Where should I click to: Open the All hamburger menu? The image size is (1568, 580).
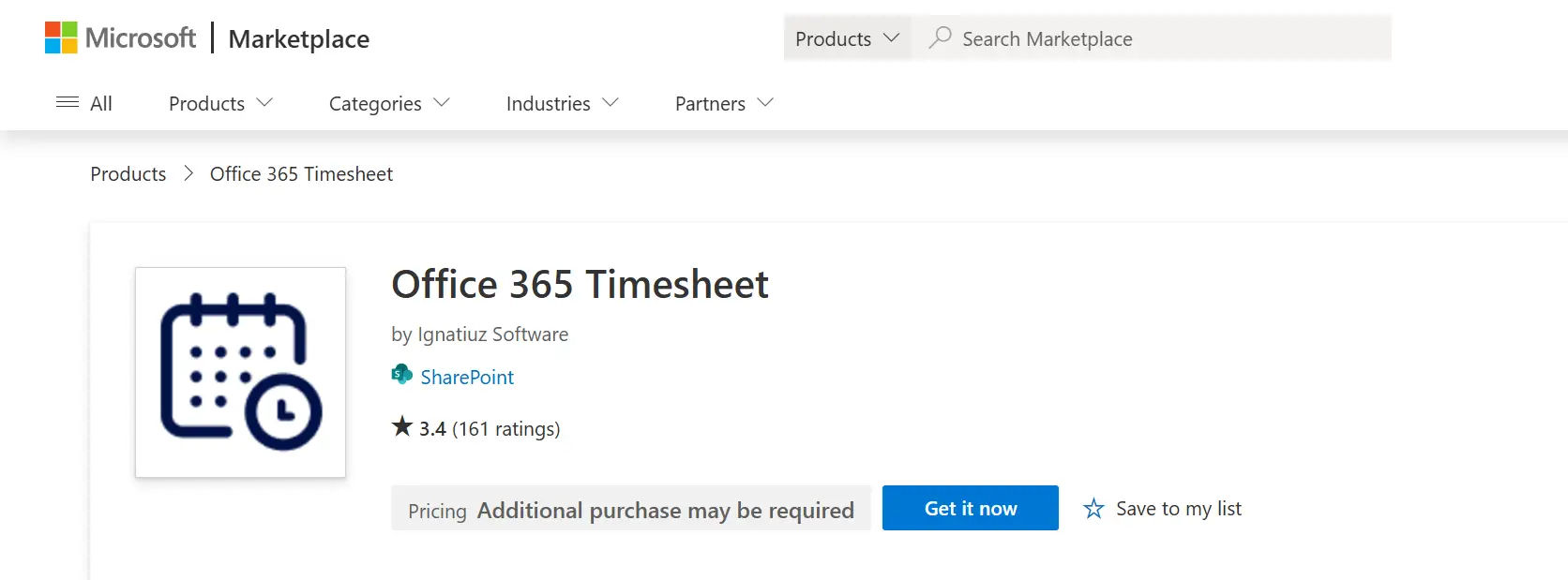click(83, 103)
